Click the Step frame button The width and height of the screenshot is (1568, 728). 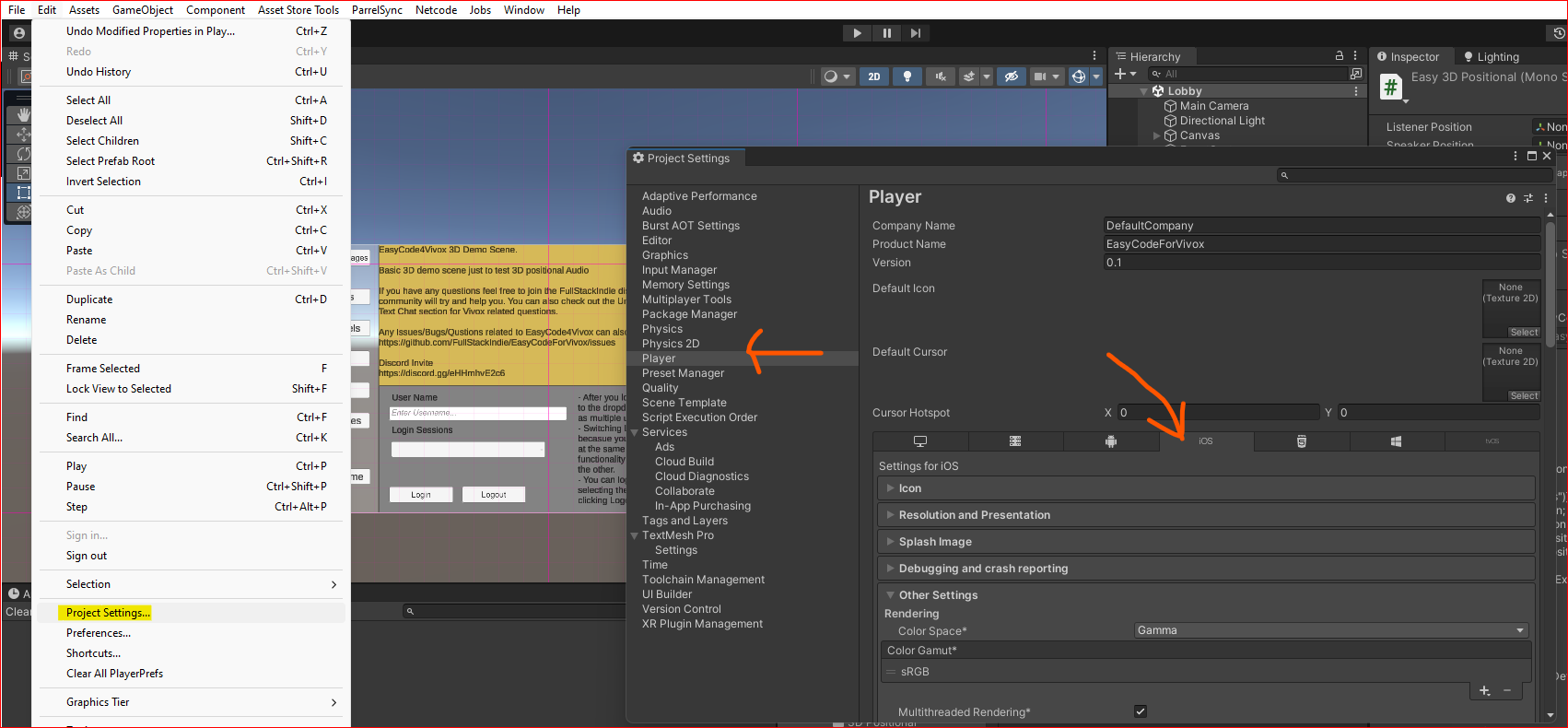click(915, 33)
